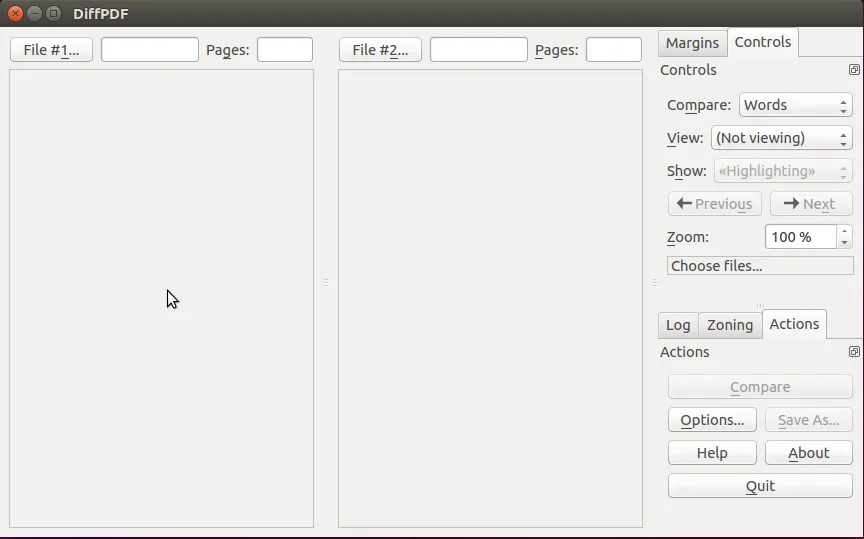Quit DiffPDF
Screen dimensions: 864x539
[760, 486]
